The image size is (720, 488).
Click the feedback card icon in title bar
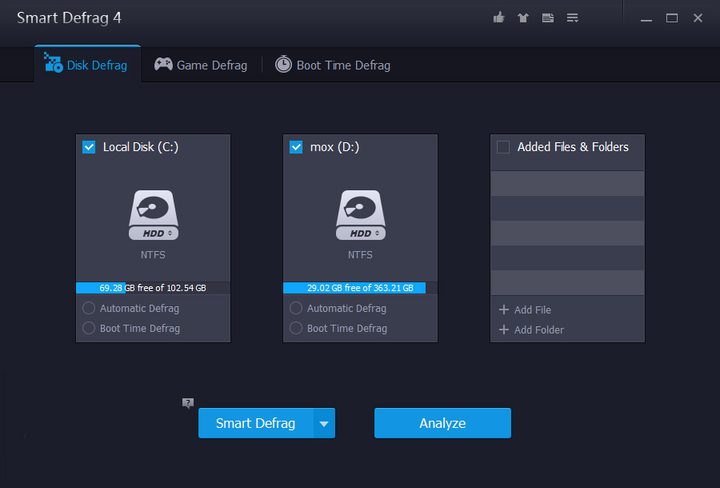(548, 18)
